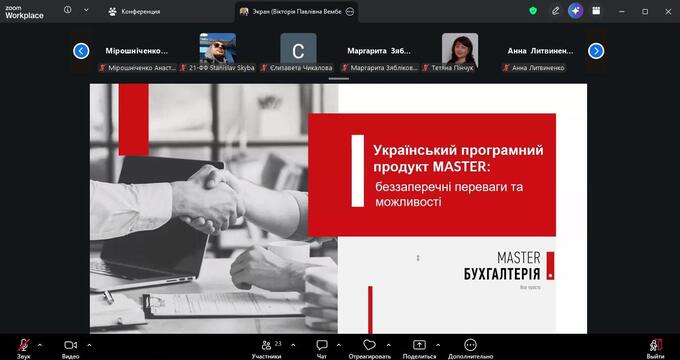This screenshot has width=680, height=360.
Task: Switch to the Конференция tab
Action: (x=134, y=12)
